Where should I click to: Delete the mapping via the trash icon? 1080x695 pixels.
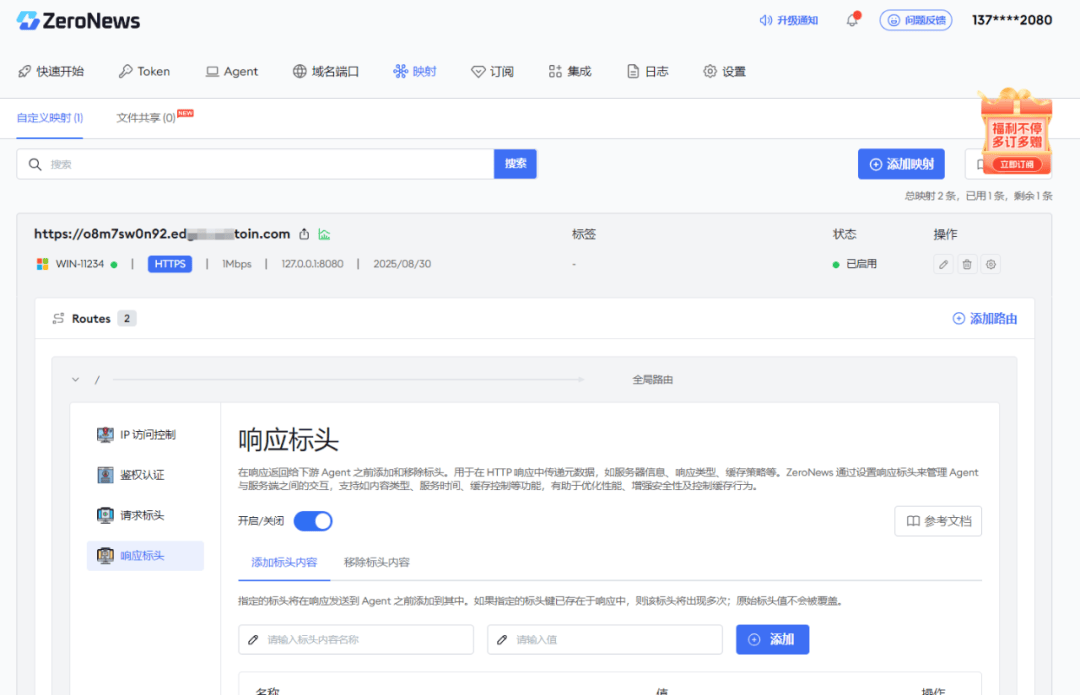(x=965, y=264)
